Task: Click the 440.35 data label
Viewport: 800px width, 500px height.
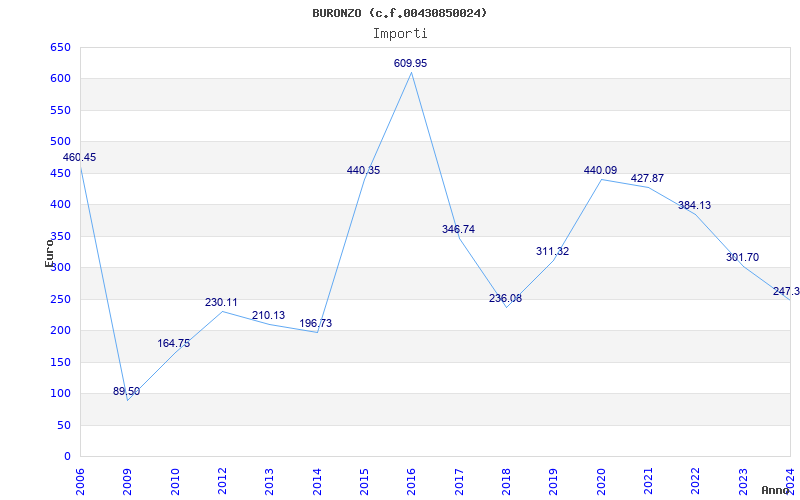Action: click(363, 170)
